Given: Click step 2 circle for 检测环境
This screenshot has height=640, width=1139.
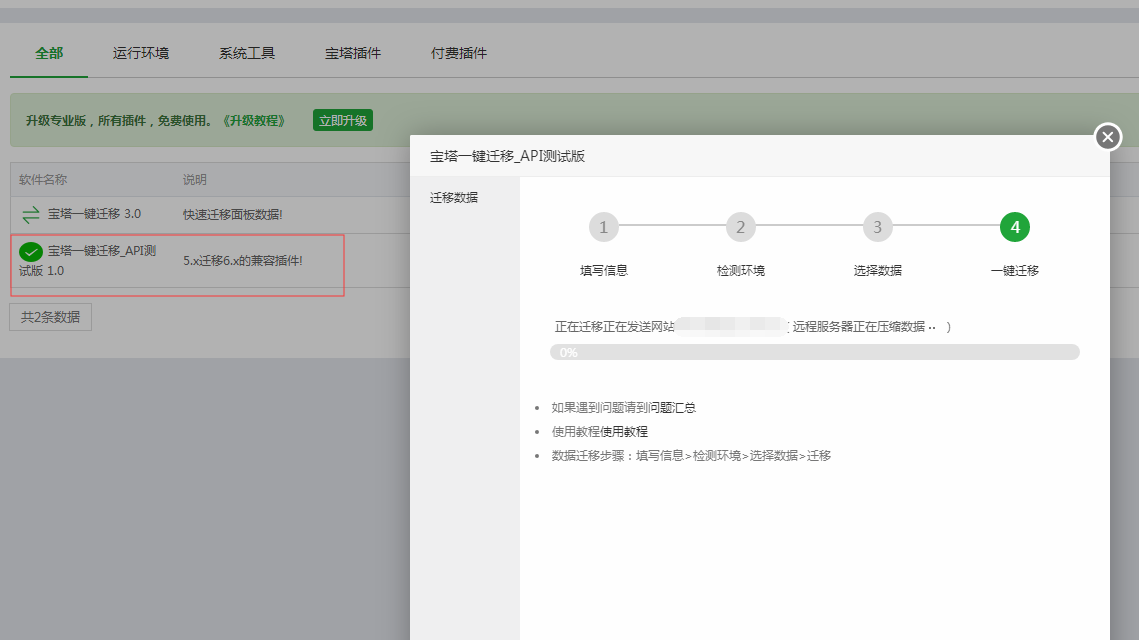Looking at the screenshot, I should coord(740,227).
